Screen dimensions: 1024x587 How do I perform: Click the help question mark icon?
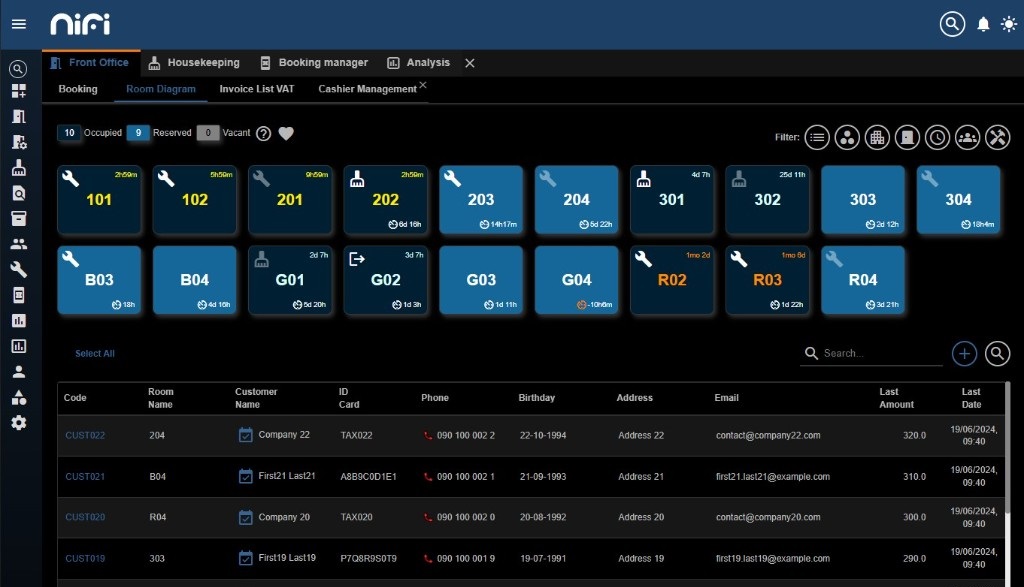click(x=263, y=133)
